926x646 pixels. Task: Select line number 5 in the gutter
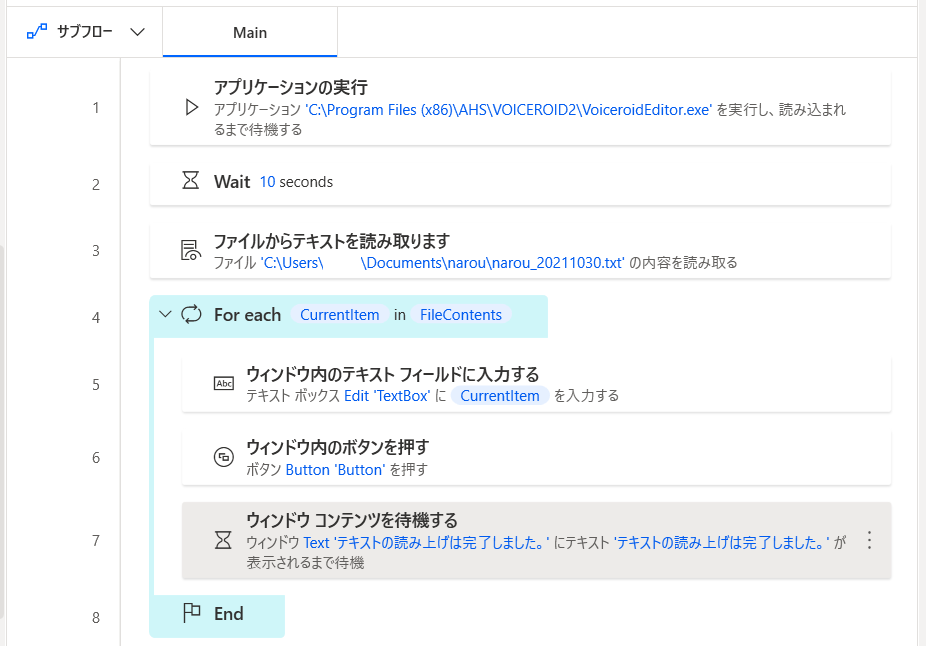(x=96, y=385)
